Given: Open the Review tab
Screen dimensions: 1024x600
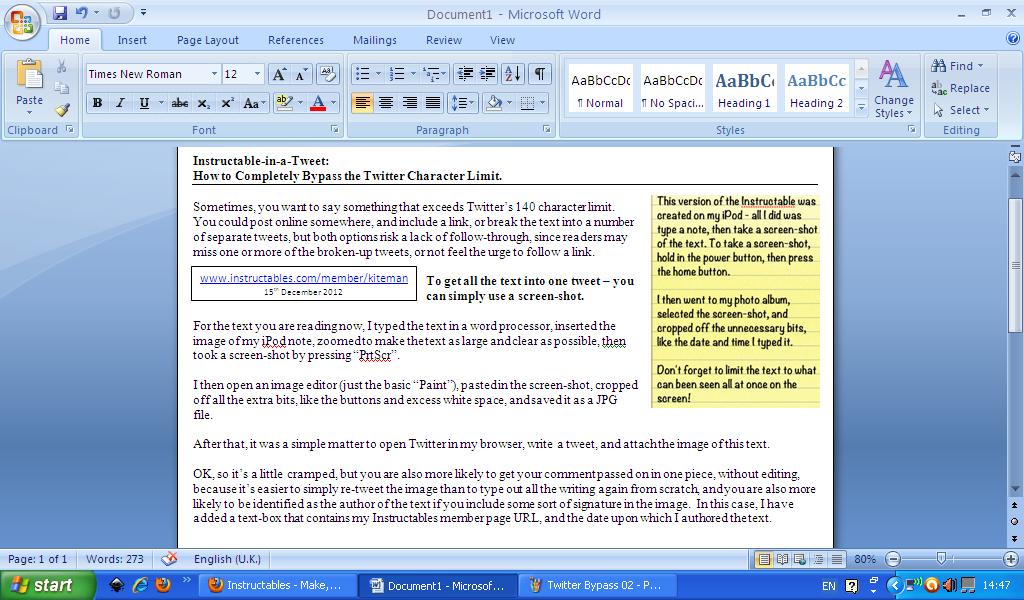Looking at the screenshot, I should click(x=444, y=40).
